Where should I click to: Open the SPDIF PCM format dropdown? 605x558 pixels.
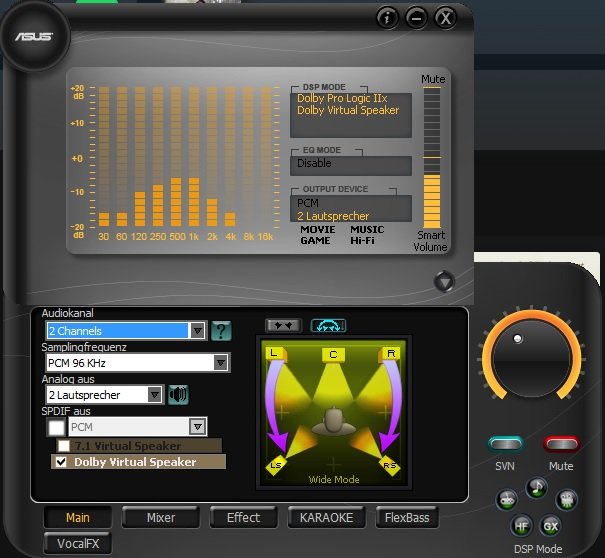[x=138, y=427]
